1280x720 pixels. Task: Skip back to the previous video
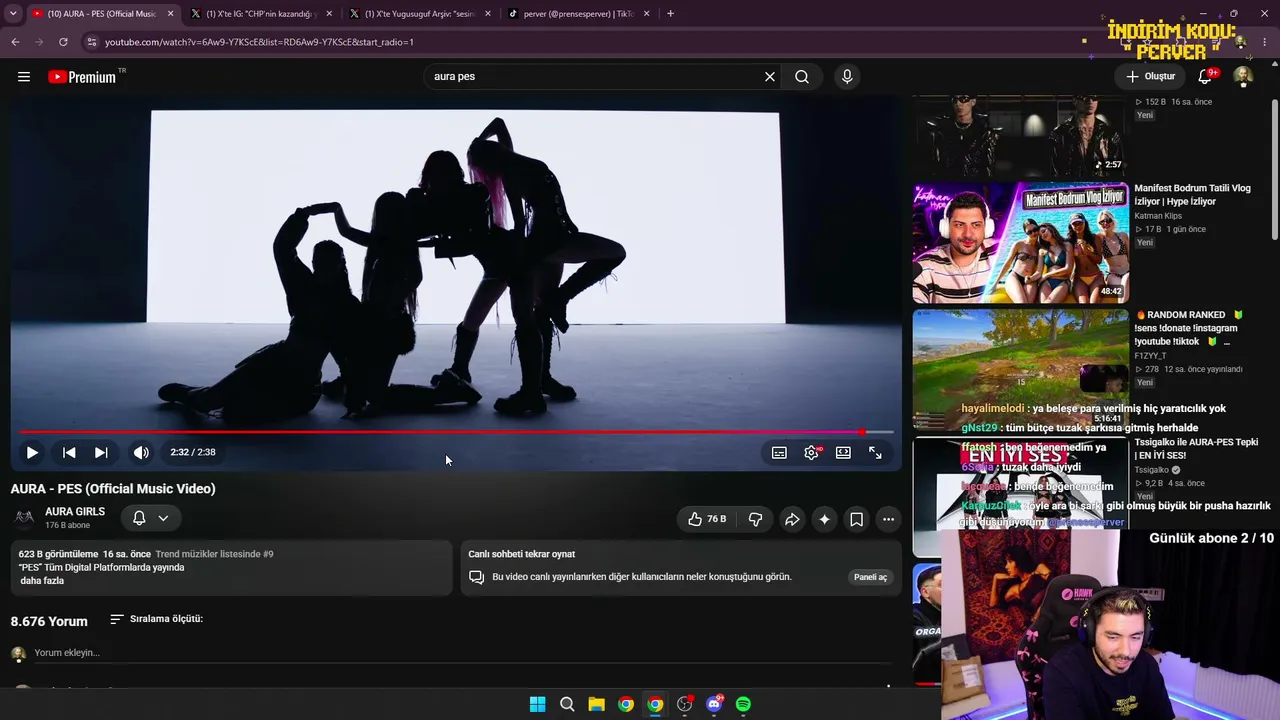click(x=69, y=453)
